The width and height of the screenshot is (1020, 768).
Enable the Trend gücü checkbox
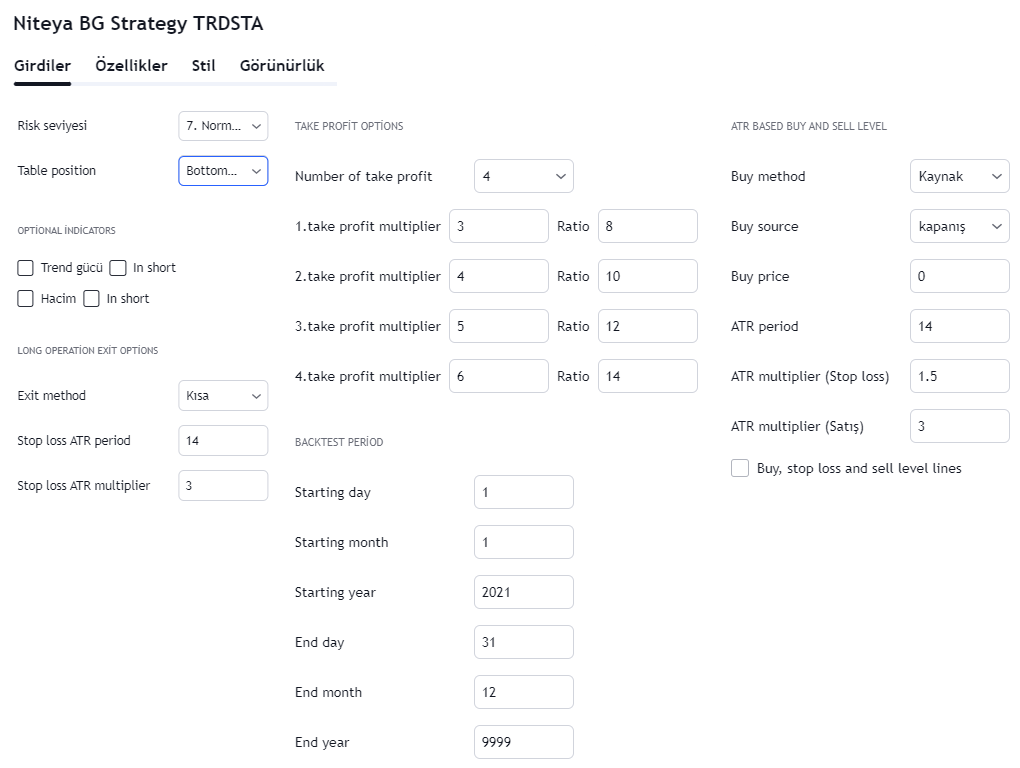tap(26, 268)
